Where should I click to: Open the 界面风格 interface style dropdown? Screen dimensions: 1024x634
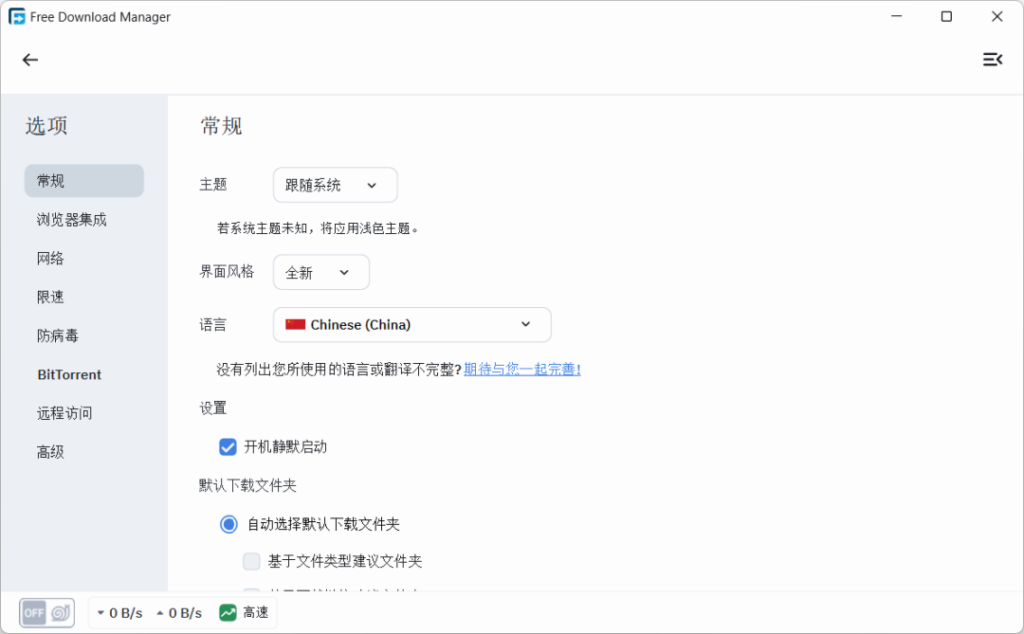point(320,272)
